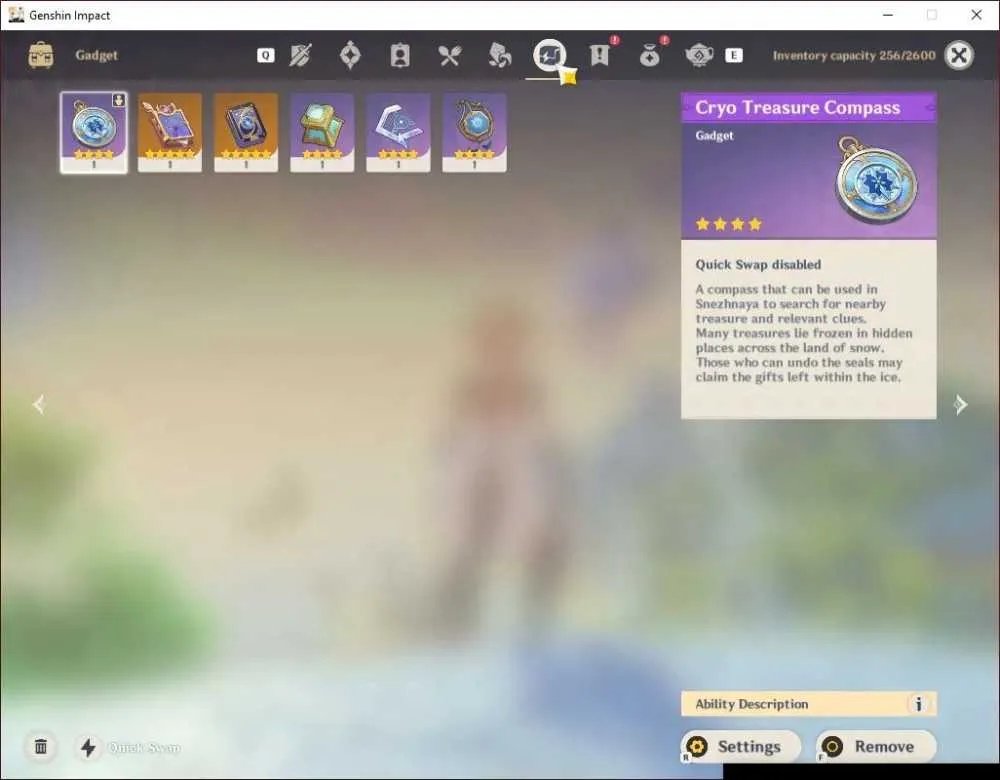Click the Remove button
The width and height of the screenshot is (1000, 780).
tap(876, 746)
